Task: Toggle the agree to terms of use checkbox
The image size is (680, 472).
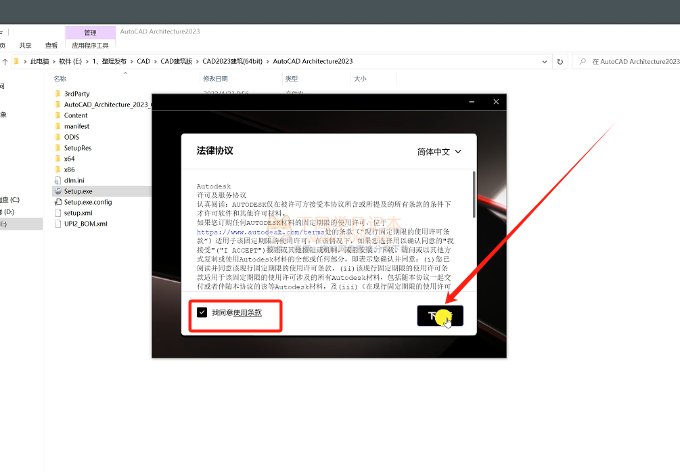Action: click(203, 313)
